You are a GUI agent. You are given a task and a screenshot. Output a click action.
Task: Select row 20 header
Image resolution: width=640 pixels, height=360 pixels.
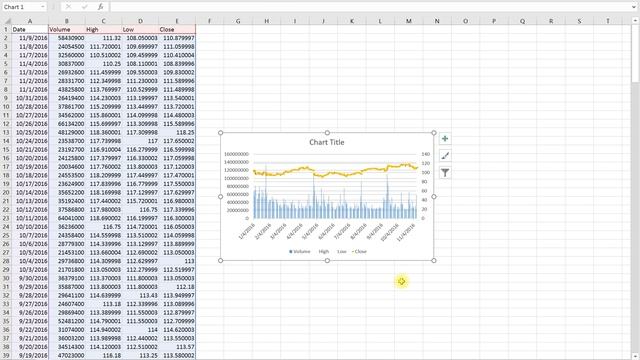coord(6,192)
